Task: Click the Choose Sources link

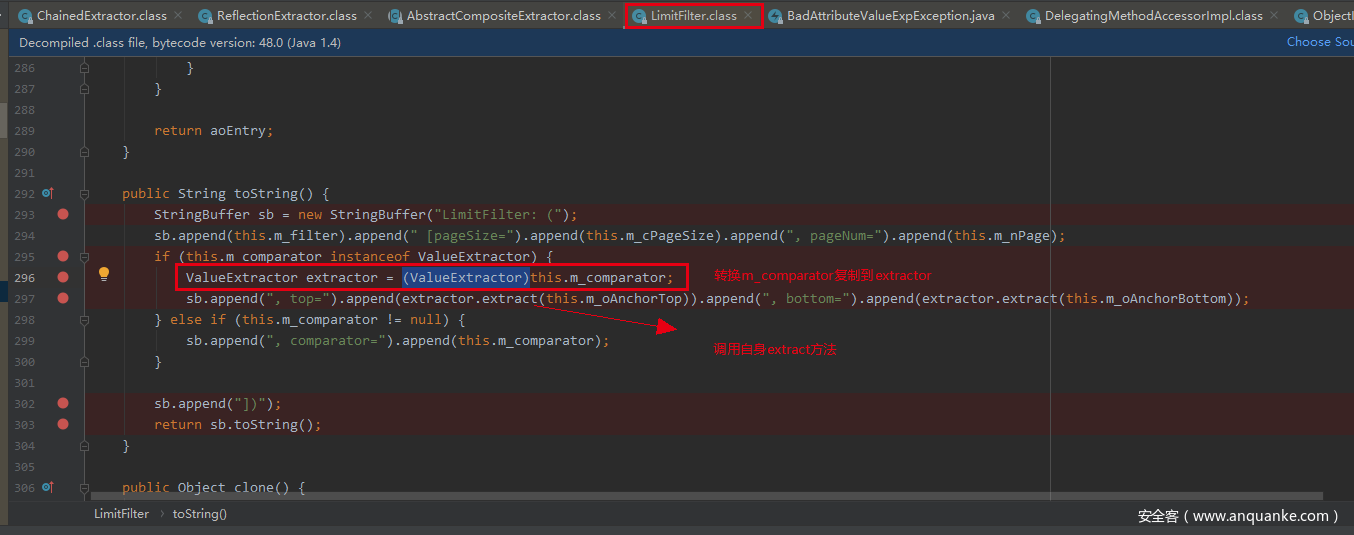Action: tap(1320, 42)
